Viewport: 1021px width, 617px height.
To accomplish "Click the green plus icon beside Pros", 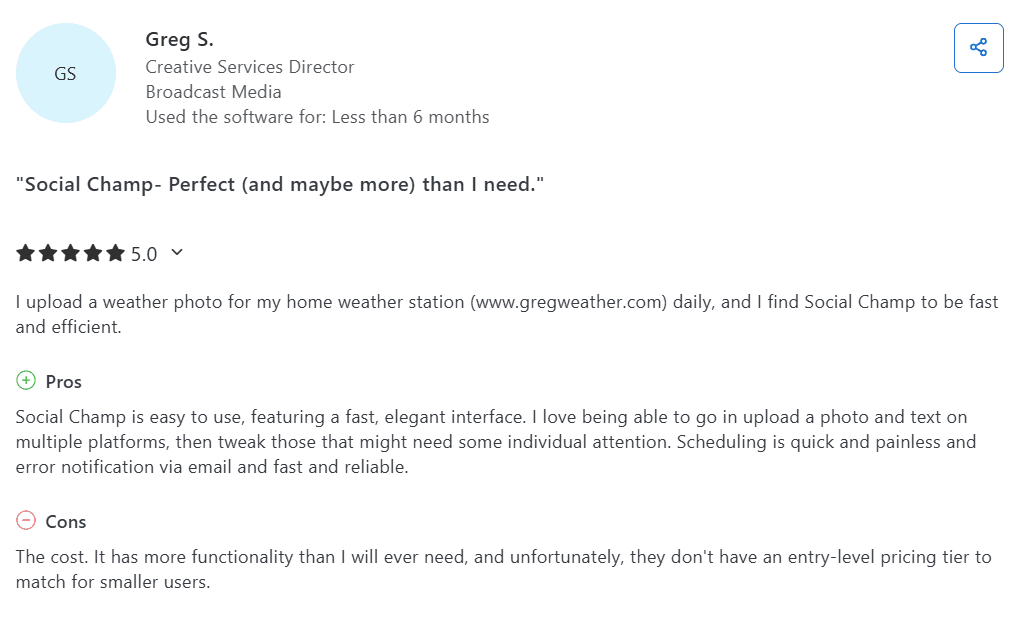I will click(26, 381).
